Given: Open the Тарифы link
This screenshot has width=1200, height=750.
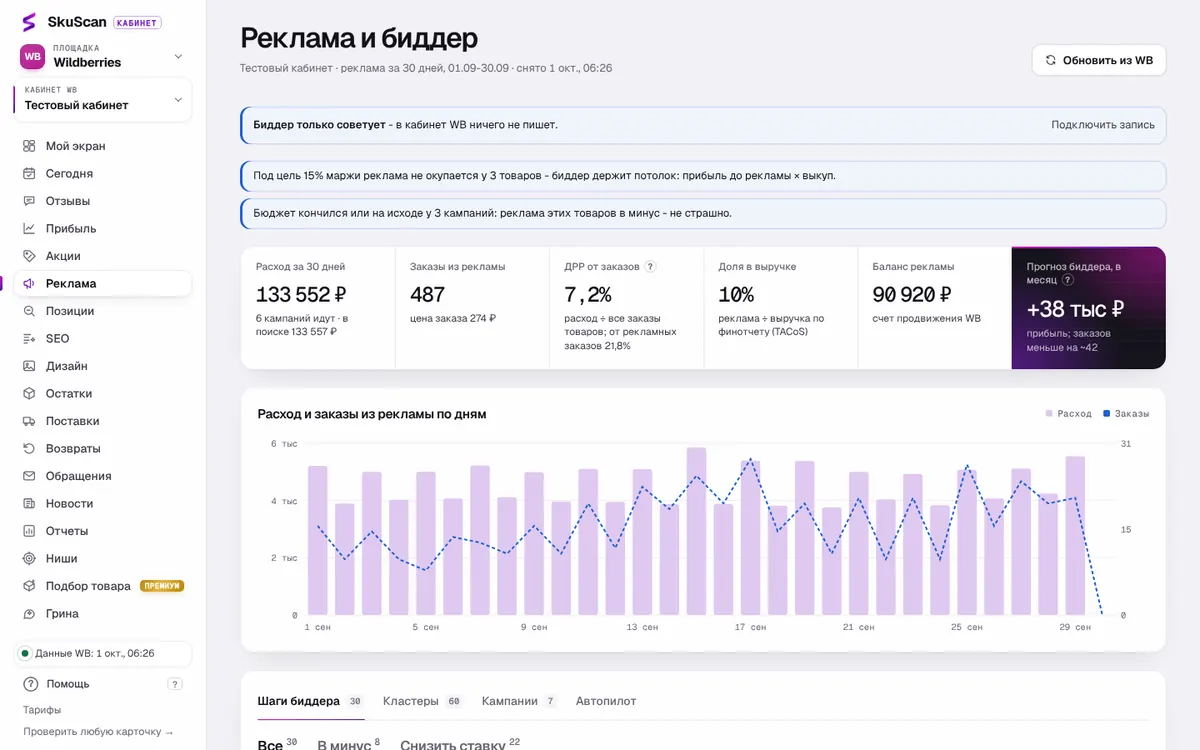Looking at the screenshot, I should 42,710.
